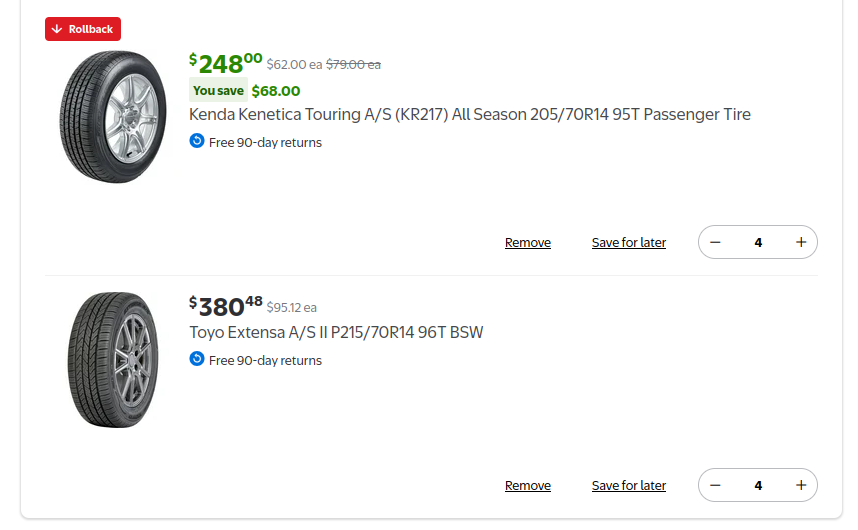The image size is (858, 530).
Task: Increase quantity of Toyo Extensa tire
Action: (x=801, y=485)
